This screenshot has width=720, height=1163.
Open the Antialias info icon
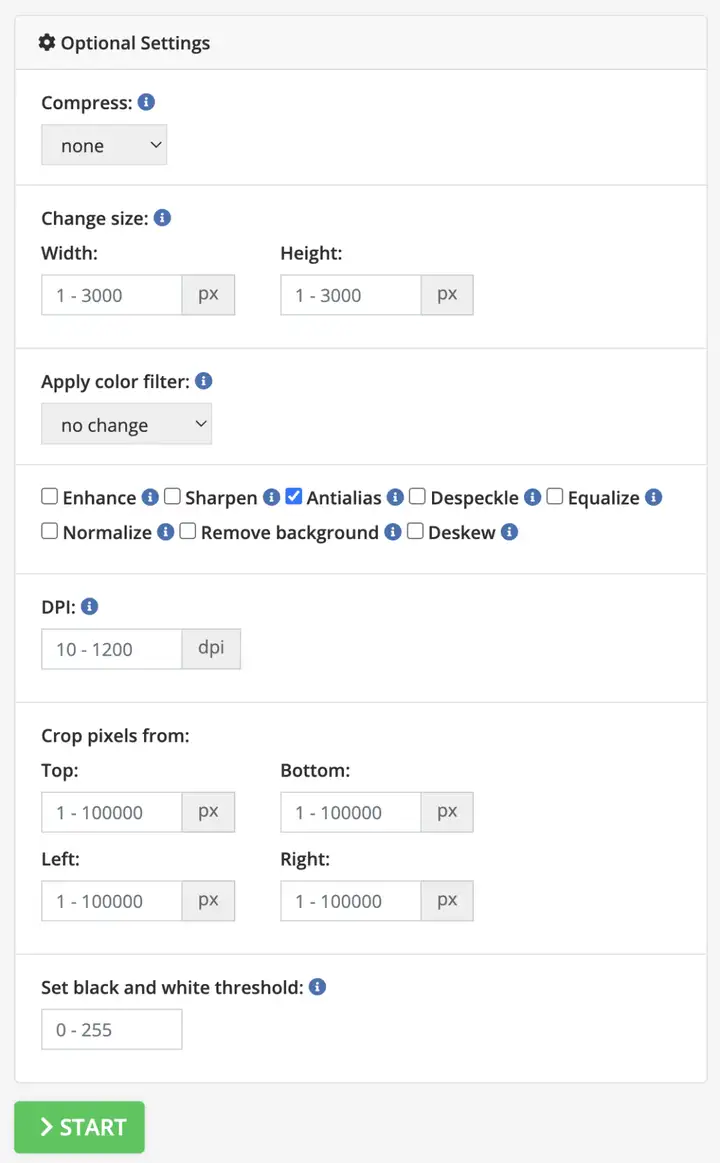[x=395, y=497]
